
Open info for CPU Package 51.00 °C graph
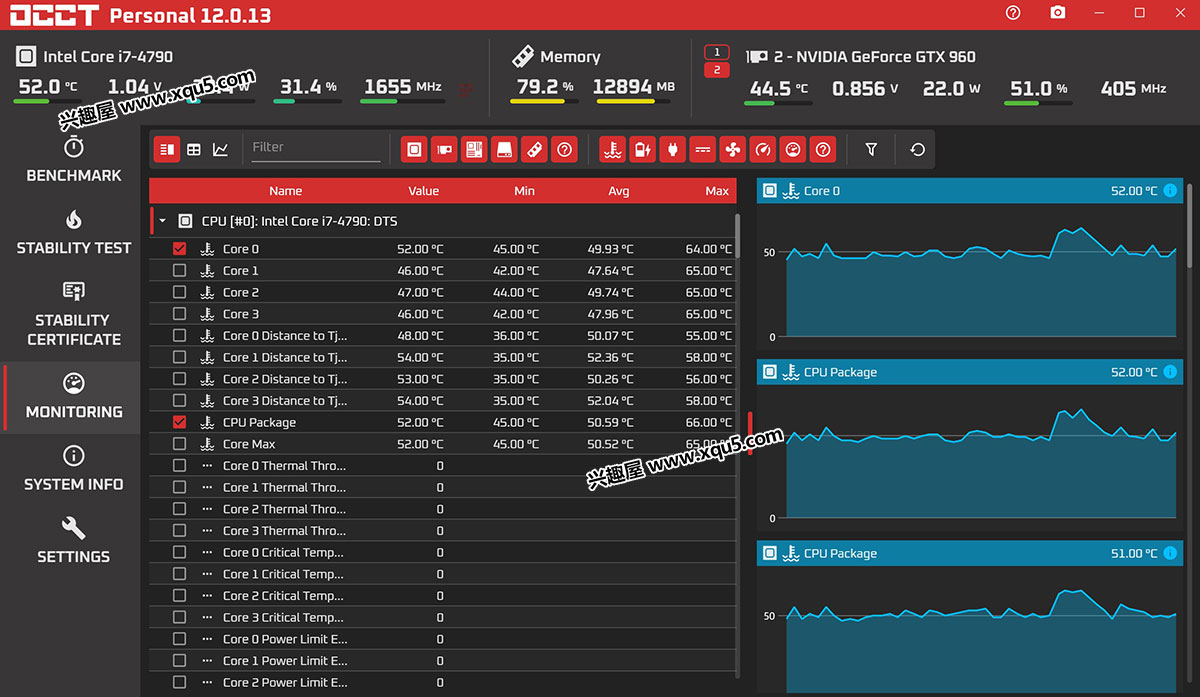coord(1171,553)
